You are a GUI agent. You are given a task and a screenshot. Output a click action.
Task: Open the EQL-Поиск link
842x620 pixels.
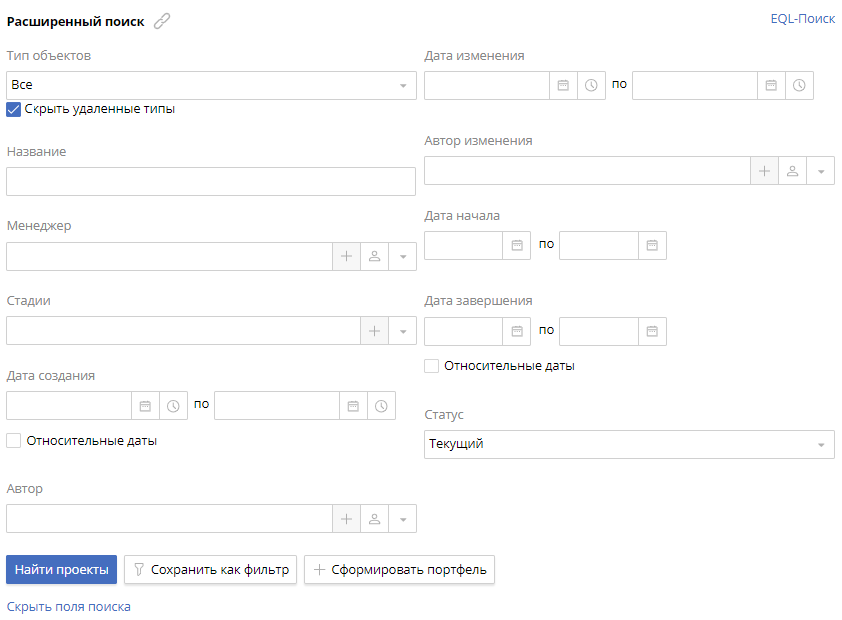pos(802,19)
